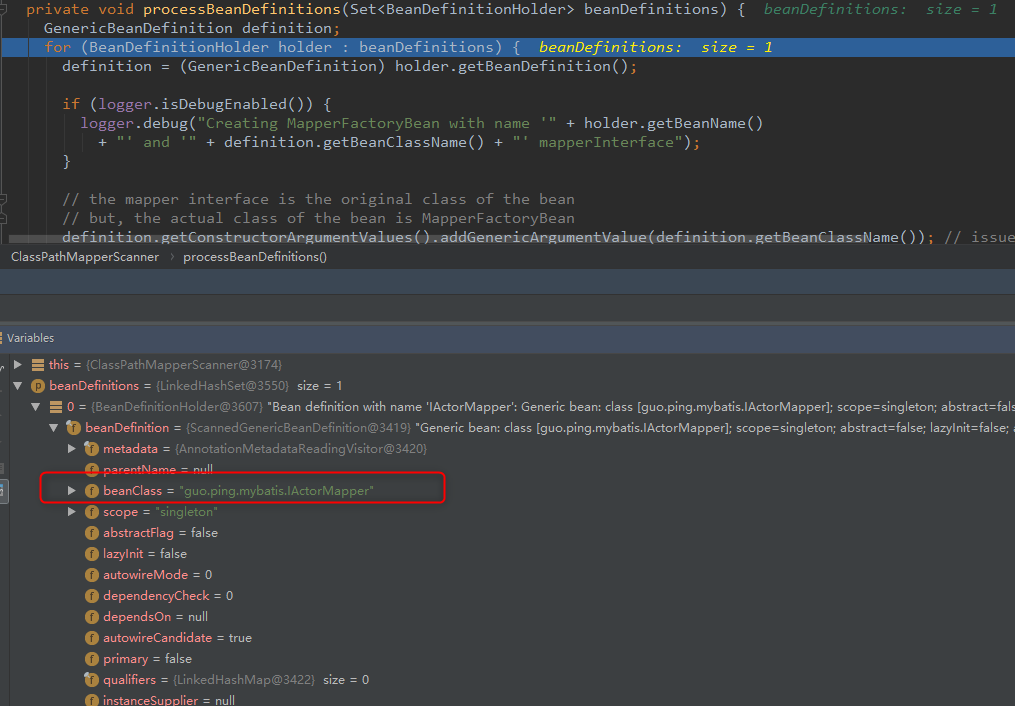The height and width of the screenshot is (706, 1015).
Task: Select the beanClass 'guo.ping.mybatis.IActorMapper' value
Action: click(276, 491)
